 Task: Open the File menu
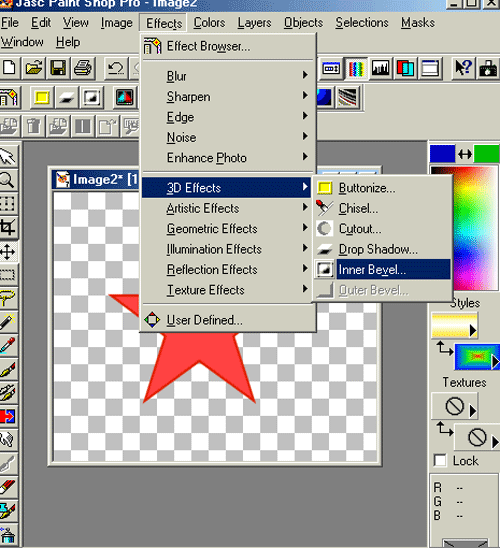point(10,23)
